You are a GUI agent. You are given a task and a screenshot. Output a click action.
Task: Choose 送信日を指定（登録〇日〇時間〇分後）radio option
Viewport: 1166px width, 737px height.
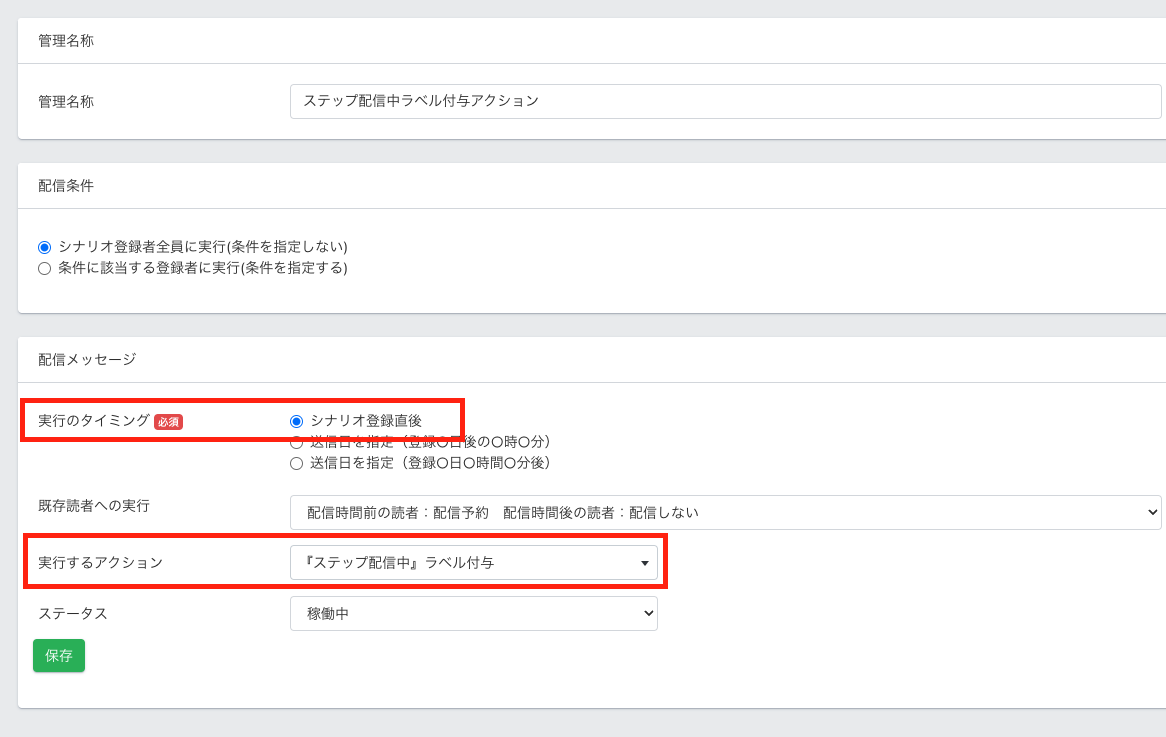coord(296,463)
